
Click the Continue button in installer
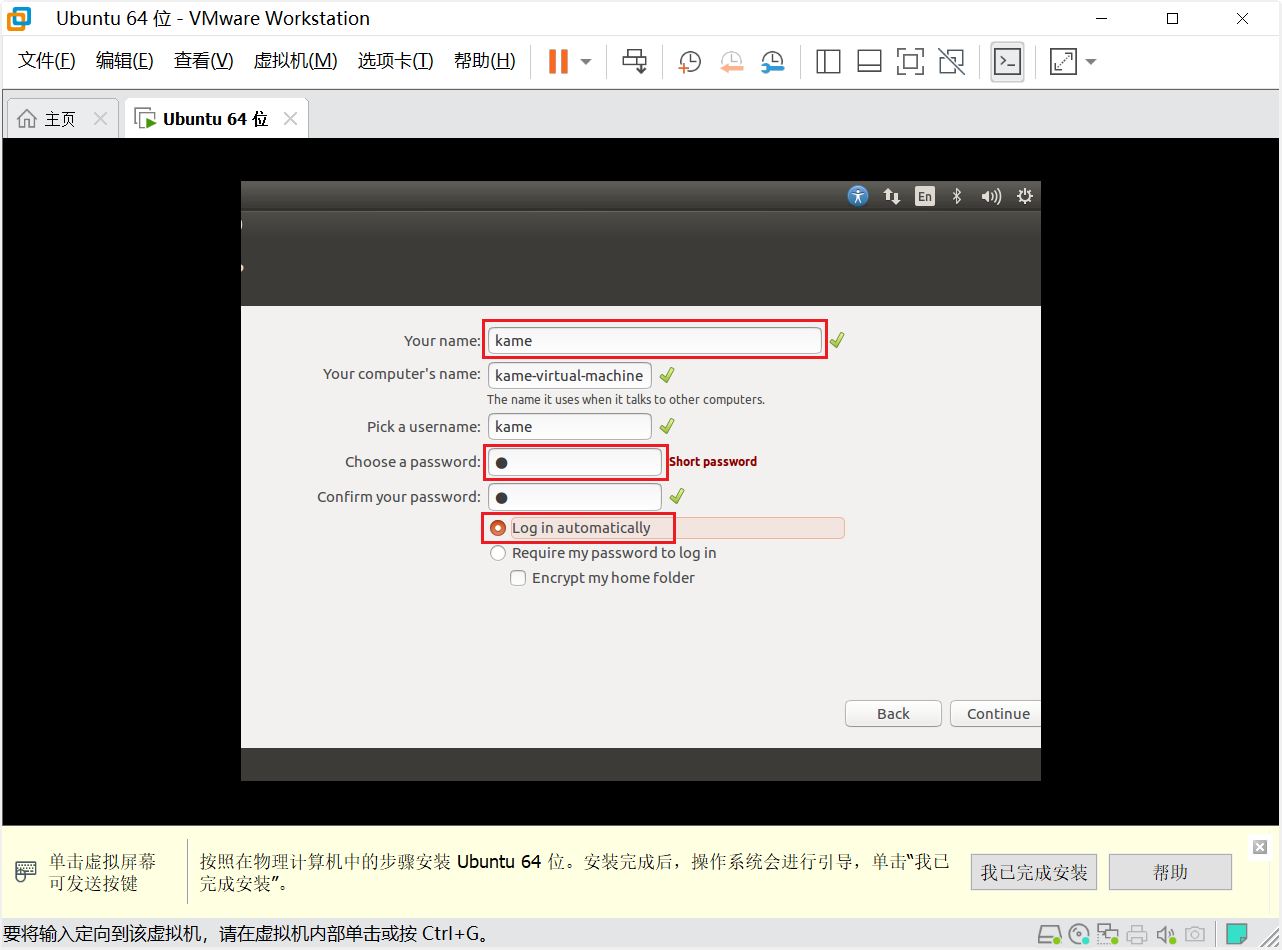tap(996, 713)
